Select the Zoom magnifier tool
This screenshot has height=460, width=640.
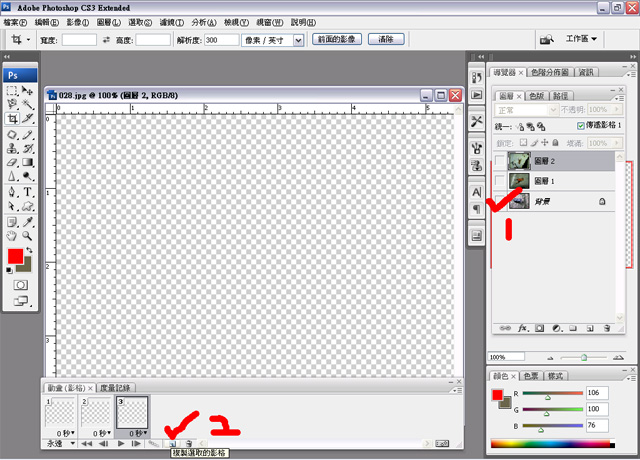point(27,235)
